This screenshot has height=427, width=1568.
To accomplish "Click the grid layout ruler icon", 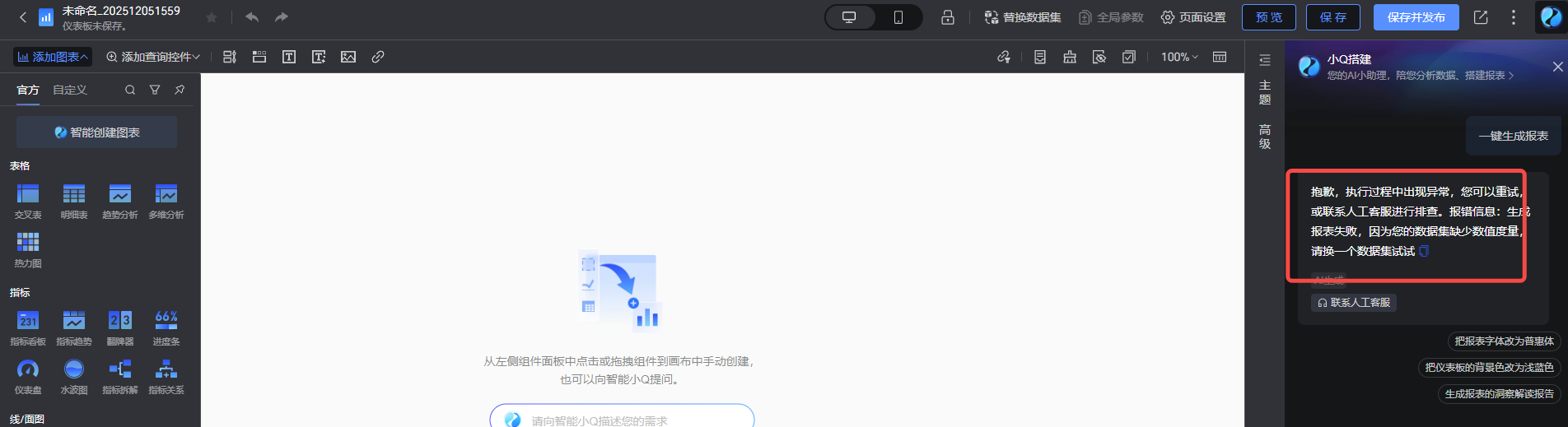I will click(1220, 57).
